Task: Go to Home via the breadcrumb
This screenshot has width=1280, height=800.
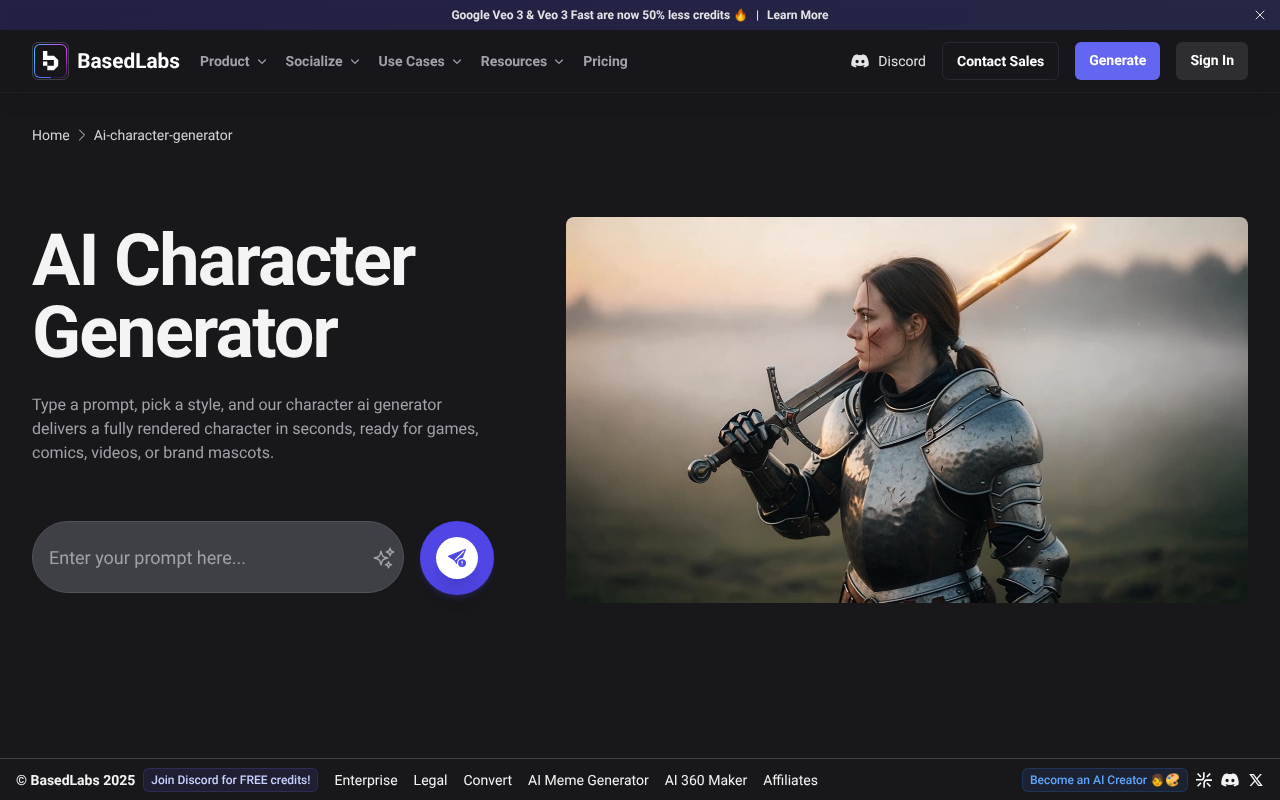Action: coord(51,135)
